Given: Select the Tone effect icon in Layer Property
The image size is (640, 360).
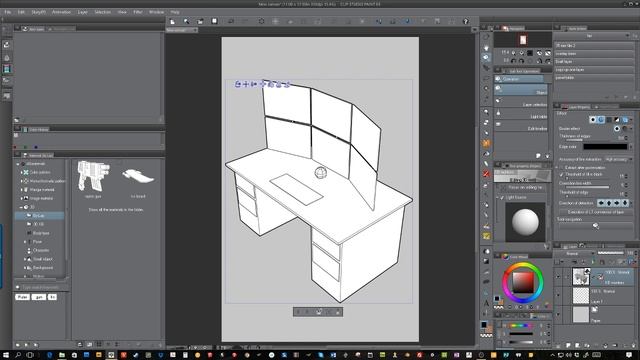Looking at the screenshot, I should point(609,120).
